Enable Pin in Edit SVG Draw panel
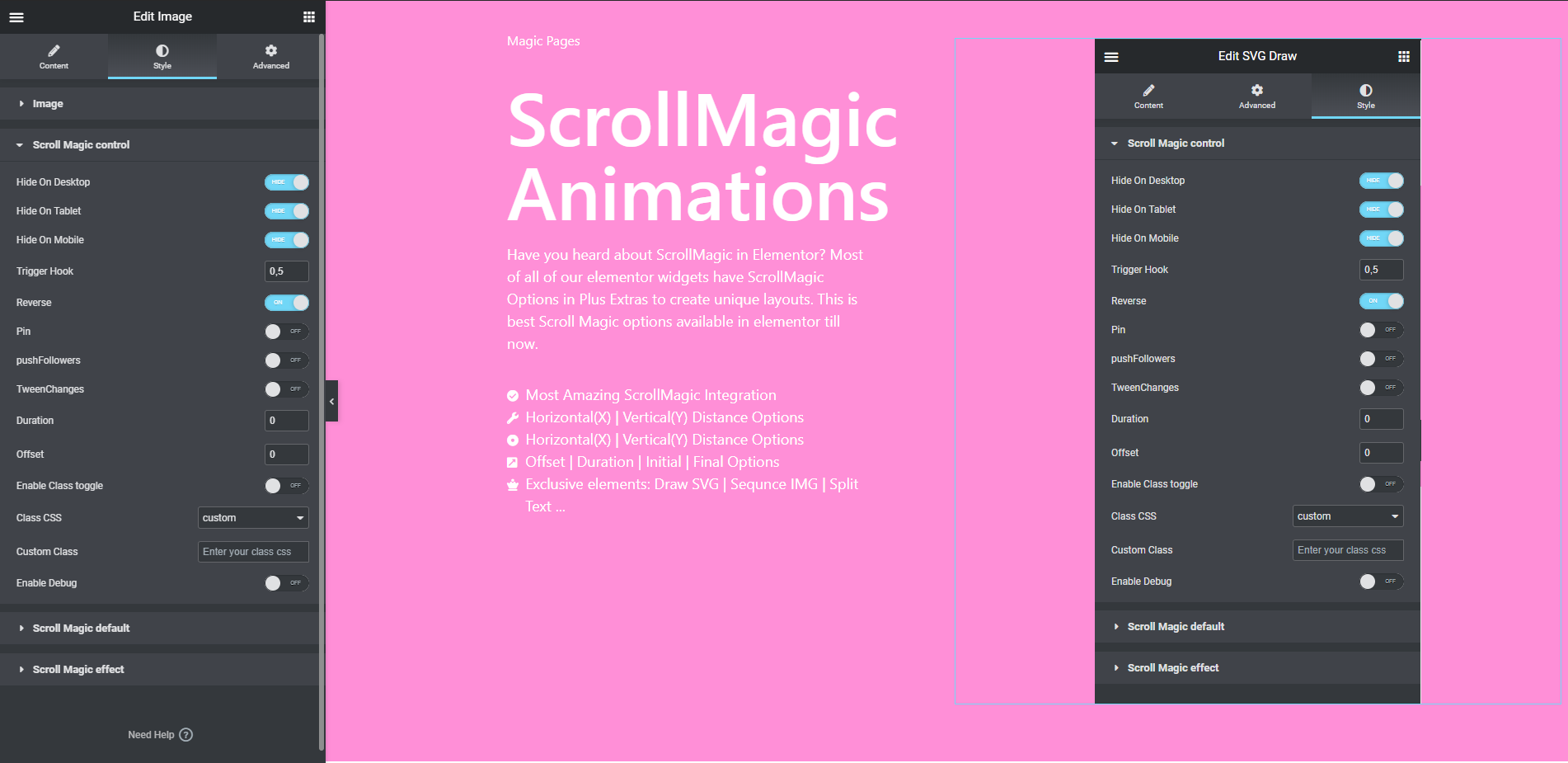The height and width of the screenshot is (763, 1568). click(x=1382, y=330)
